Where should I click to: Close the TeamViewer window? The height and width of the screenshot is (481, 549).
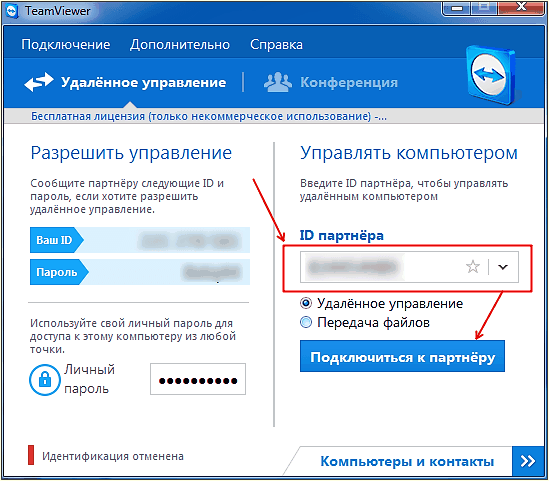click(x=521, y=7)
